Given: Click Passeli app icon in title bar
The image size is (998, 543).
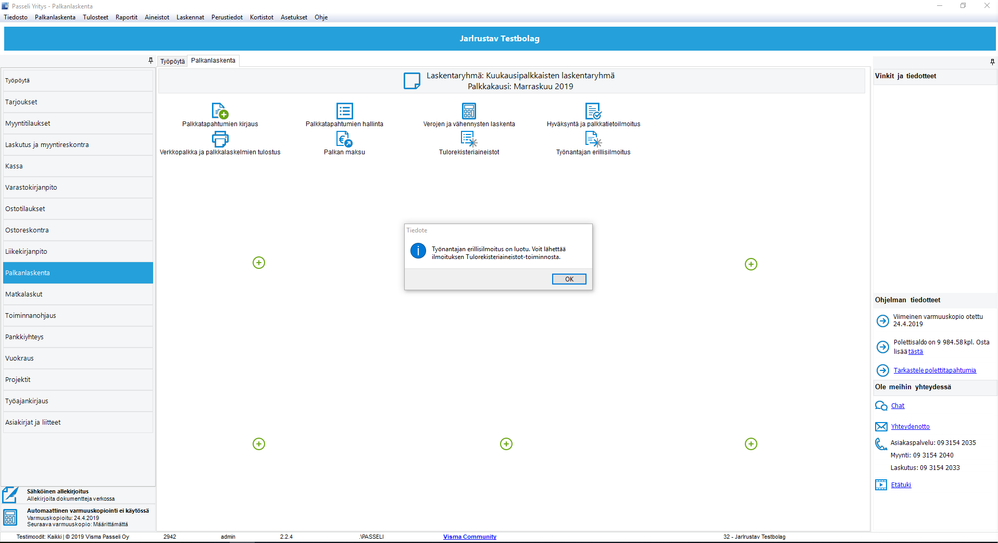Looking at the screenshot, I should (x=5, y=6).
